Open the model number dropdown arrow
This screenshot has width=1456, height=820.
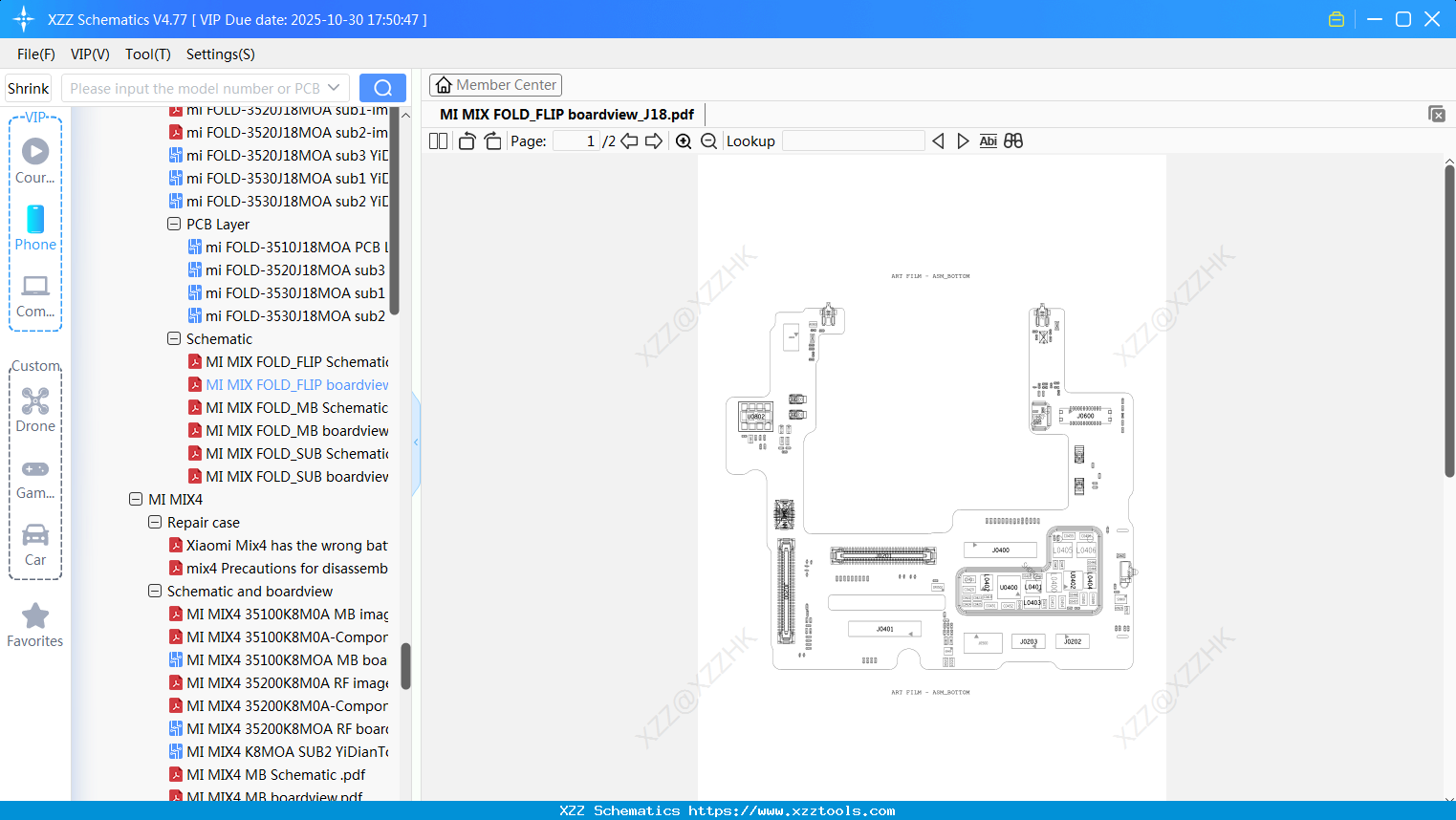pos(334,88)
